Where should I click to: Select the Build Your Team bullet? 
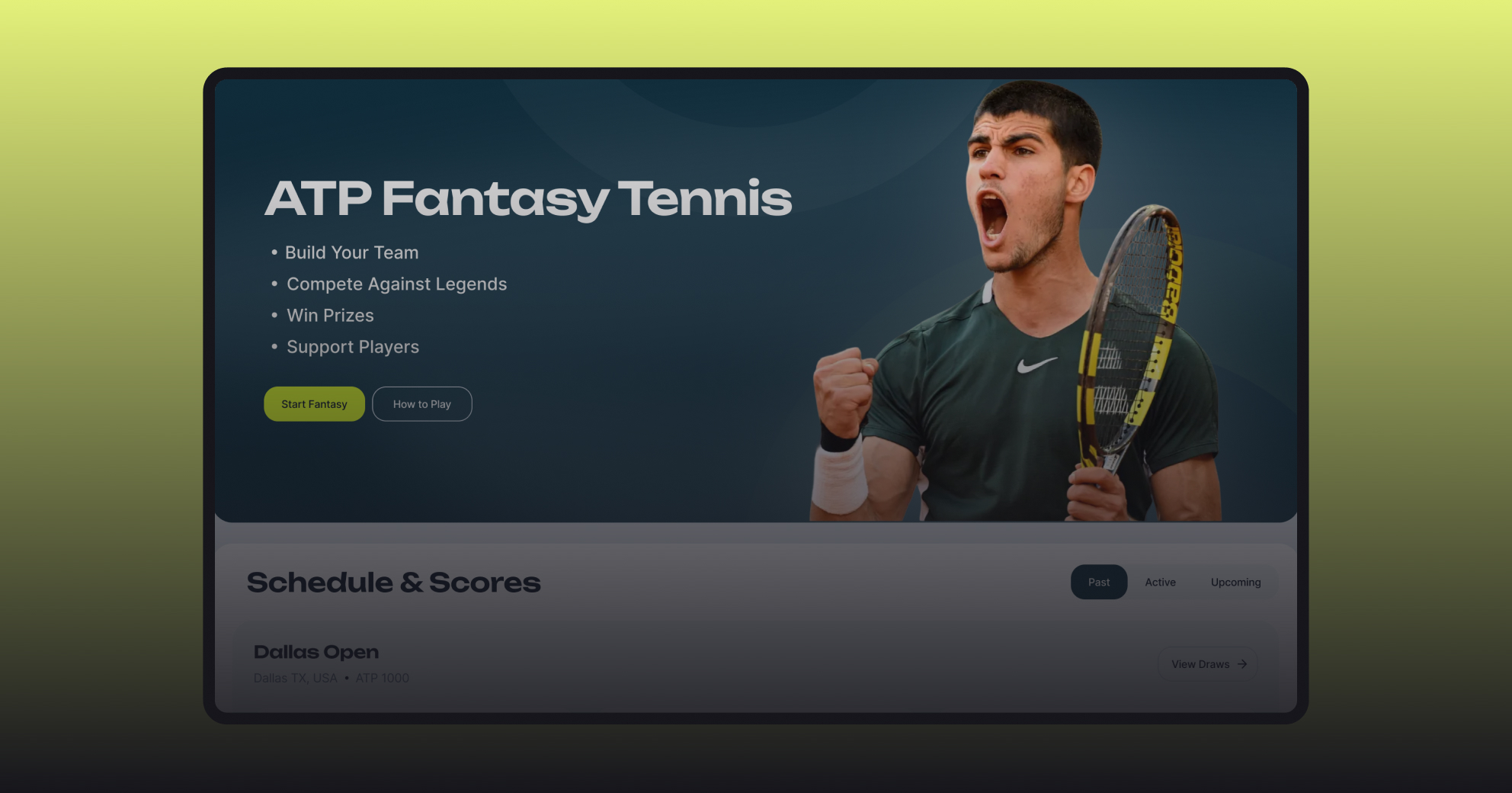[351, 252]
